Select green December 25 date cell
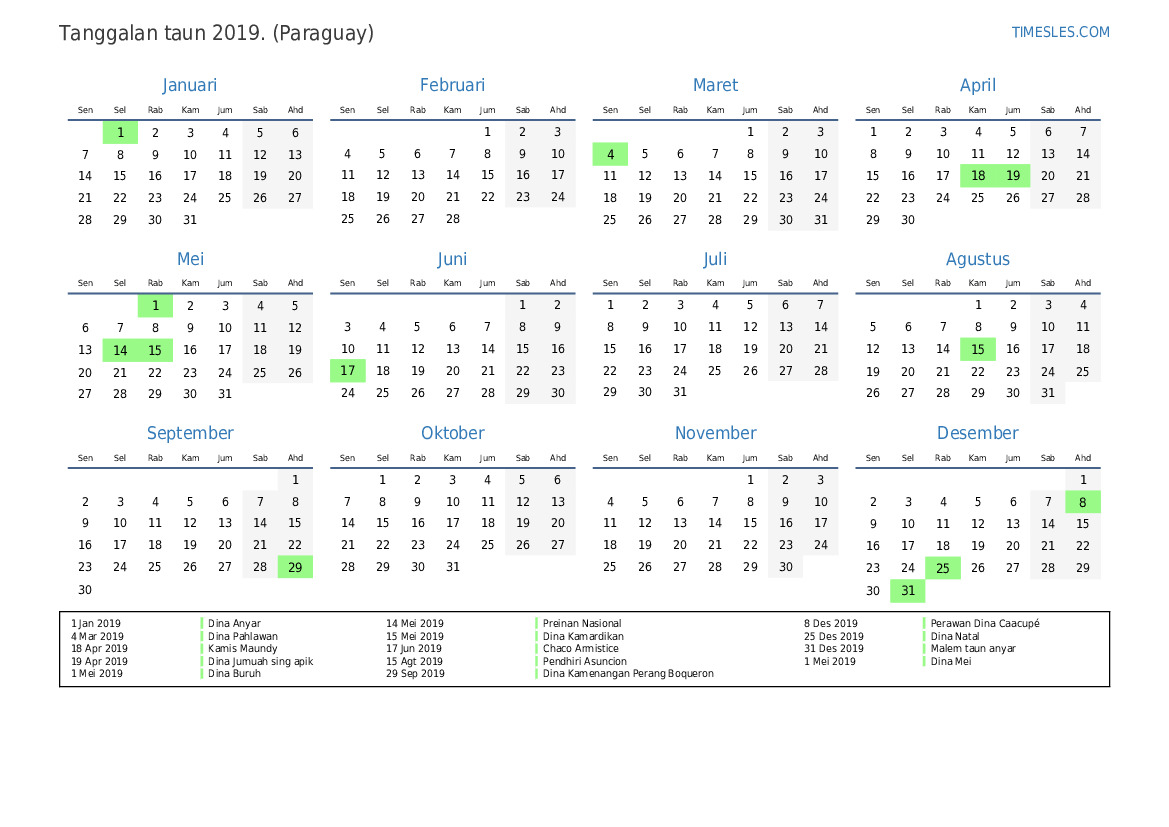This screenshot has width=1169, height=827. coord(942,567)
